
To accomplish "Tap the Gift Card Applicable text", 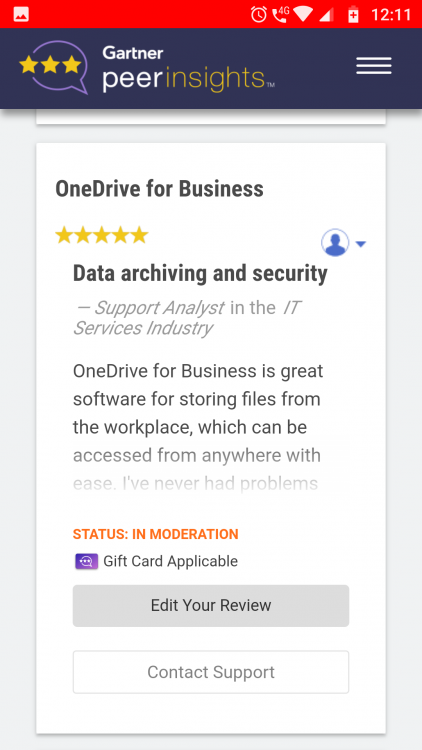I will click(x=170, y=561).
